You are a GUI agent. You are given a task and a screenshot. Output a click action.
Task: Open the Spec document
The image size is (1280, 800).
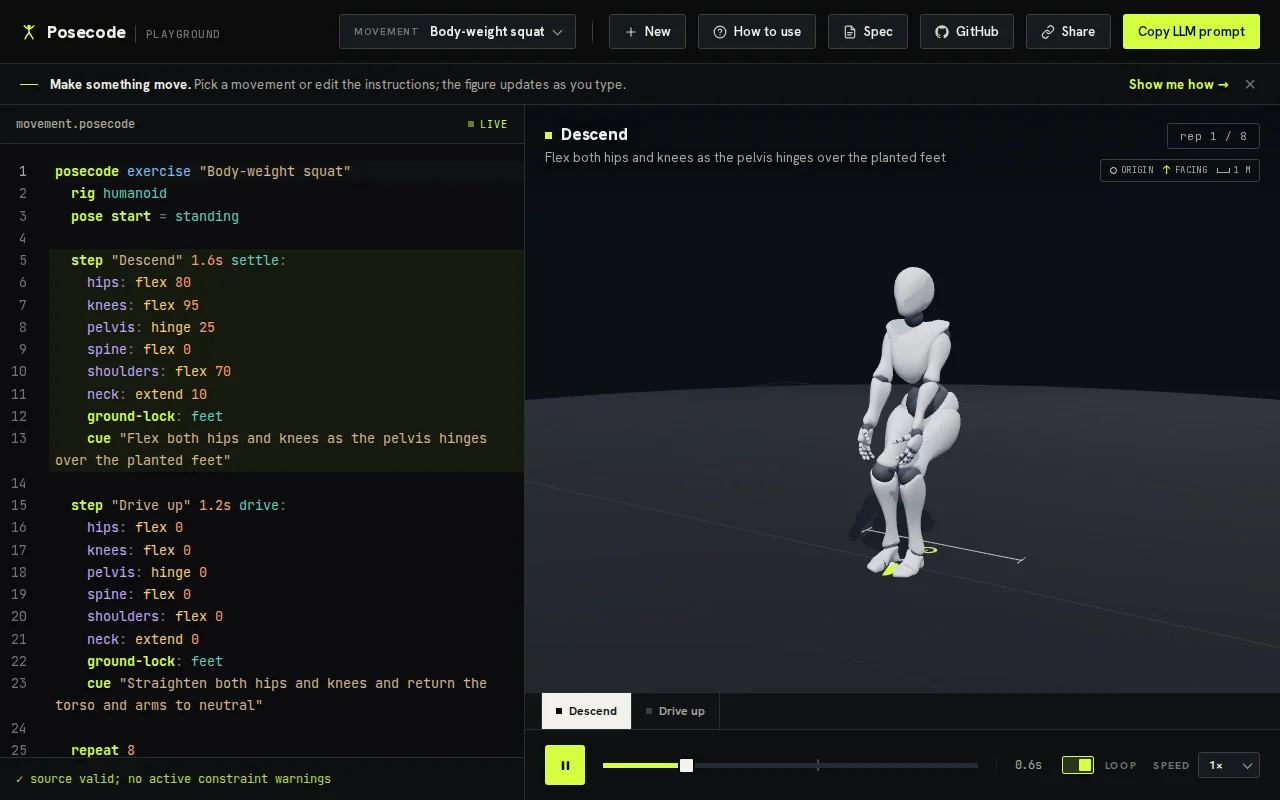click(868, 32)
